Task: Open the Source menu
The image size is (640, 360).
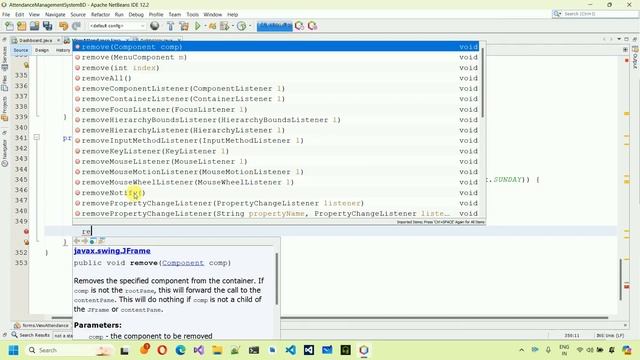Action: [x=78, y=14]
